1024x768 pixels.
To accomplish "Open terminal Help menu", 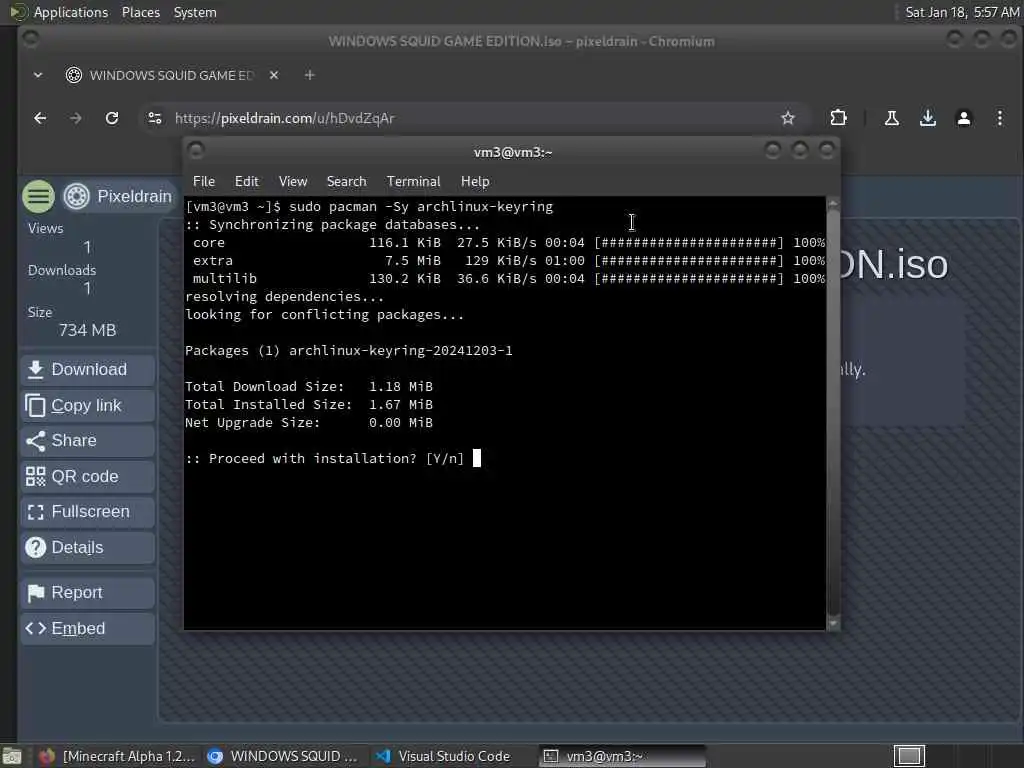I will click(475, 182).
